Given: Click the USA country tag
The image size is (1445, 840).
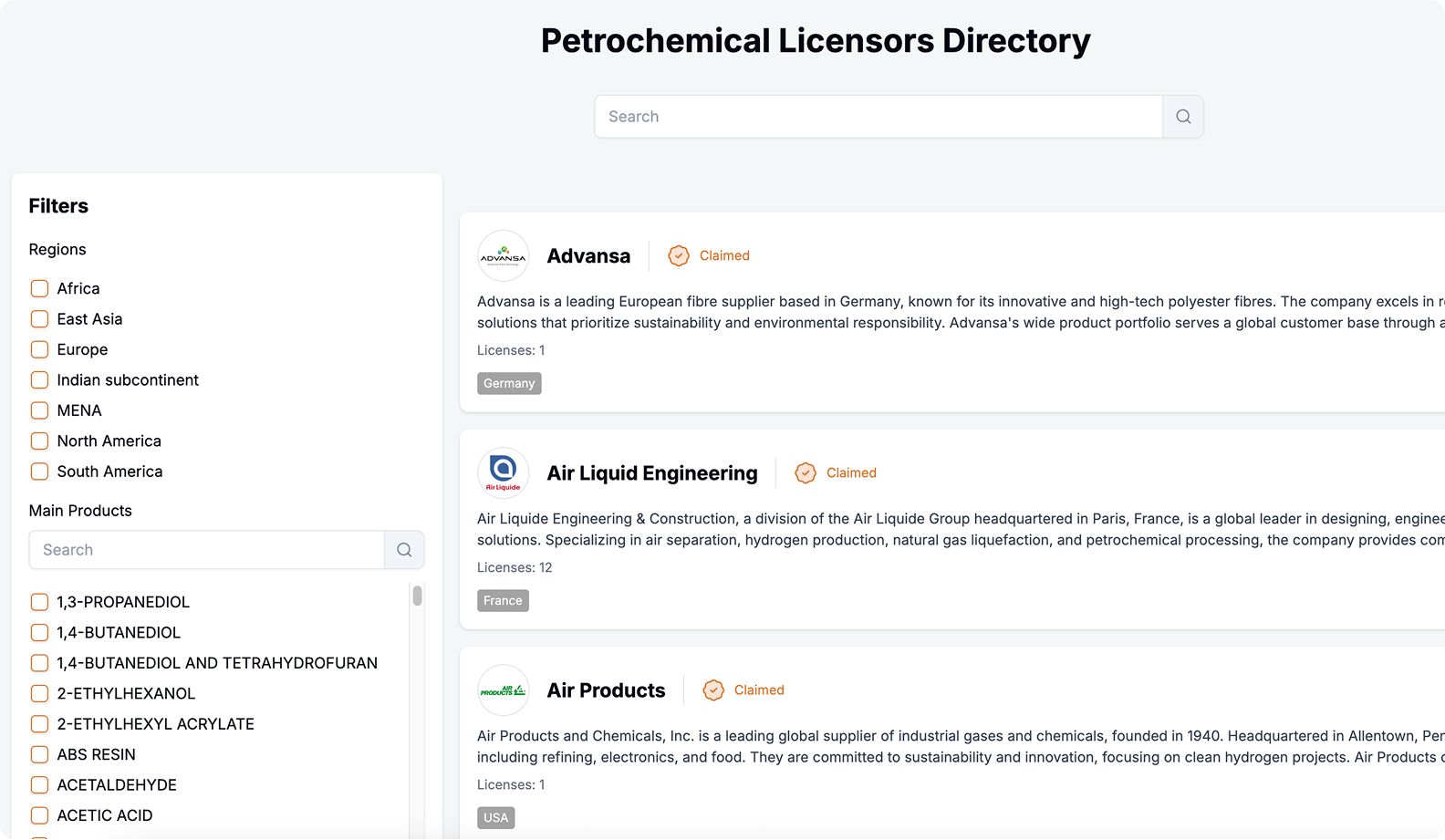Looking at the screenshot, I should pos(495,818).
